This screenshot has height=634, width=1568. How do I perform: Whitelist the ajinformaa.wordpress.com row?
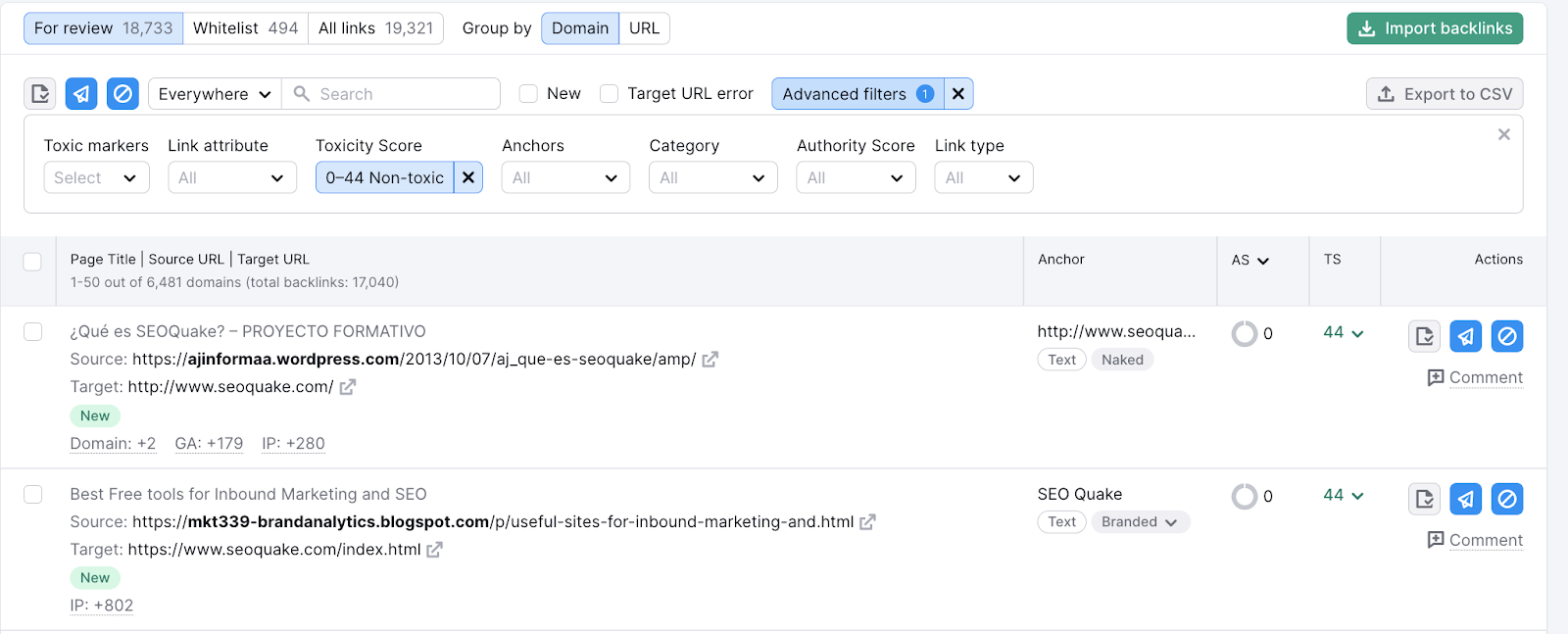pyautogui.click(x=1425, y=336)
